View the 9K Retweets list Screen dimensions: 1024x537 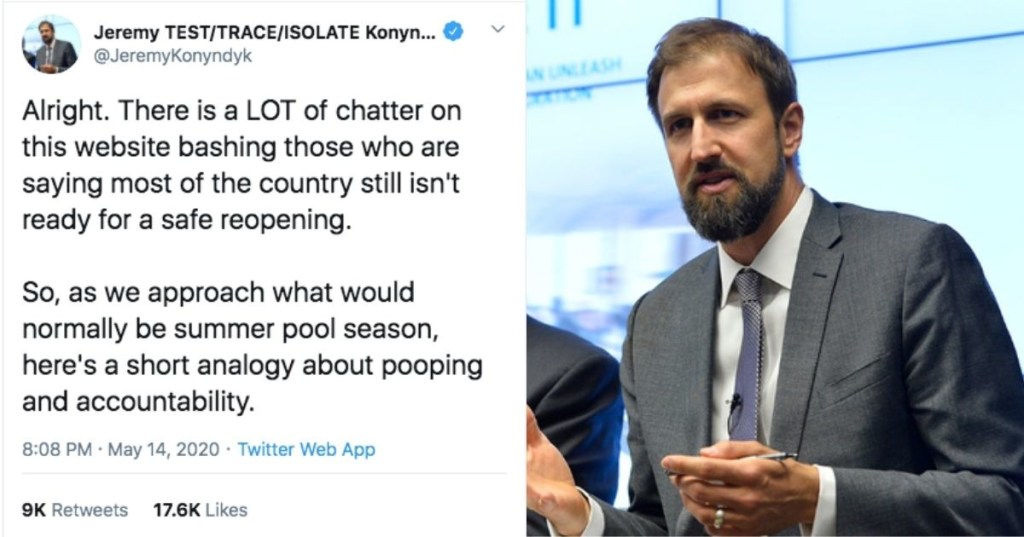pyautogui.click(x=75, y=510)
